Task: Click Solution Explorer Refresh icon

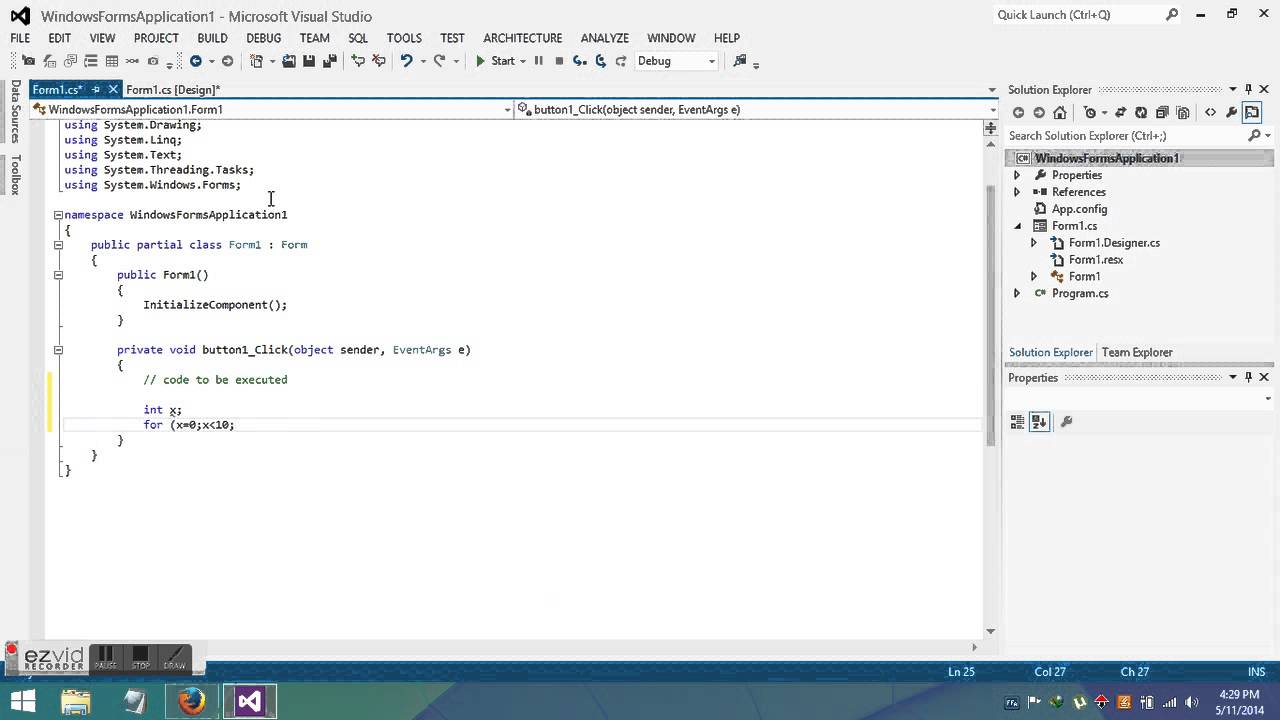Action: click(x=1141, y=113)
